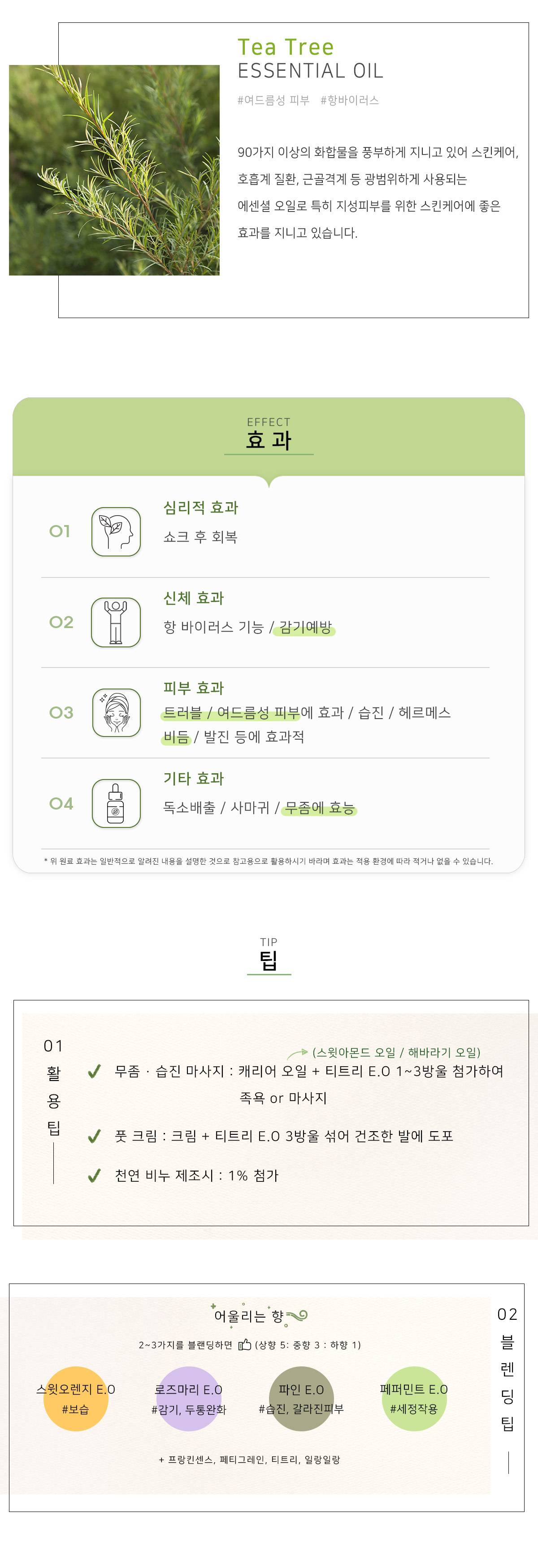
Task: Click the #항바이러스 hashtag
Action: coord(349,100)
